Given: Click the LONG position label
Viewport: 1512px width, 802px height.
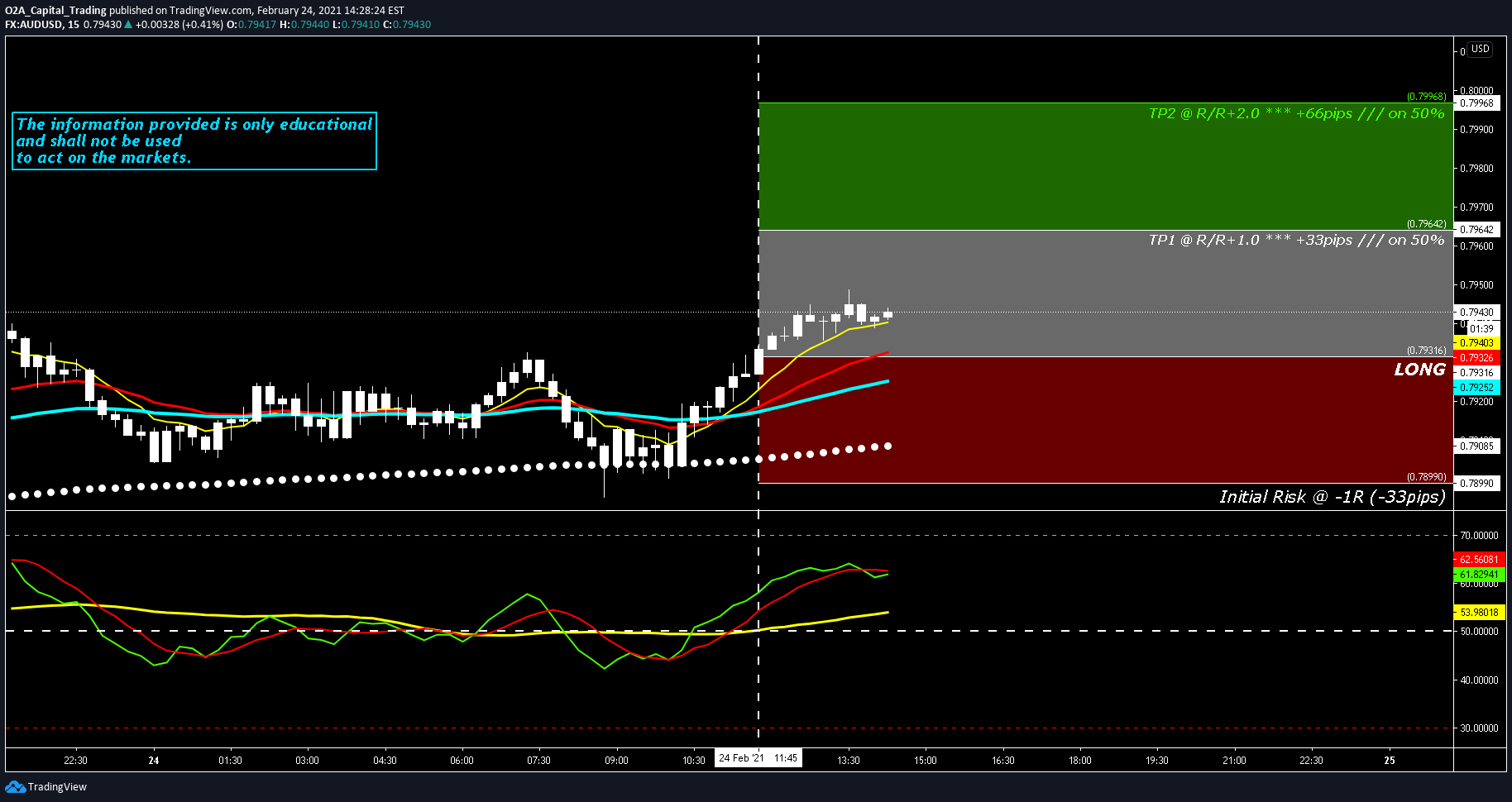Looking at the screenshot, I should pyautogui.click(x=1419, y=370).
